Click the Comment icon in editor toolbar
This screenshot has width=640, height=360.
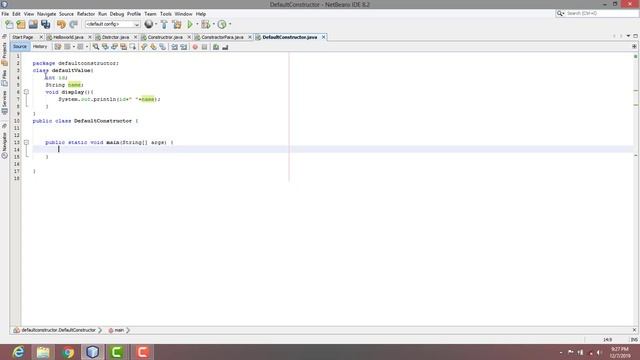[216, 47]
